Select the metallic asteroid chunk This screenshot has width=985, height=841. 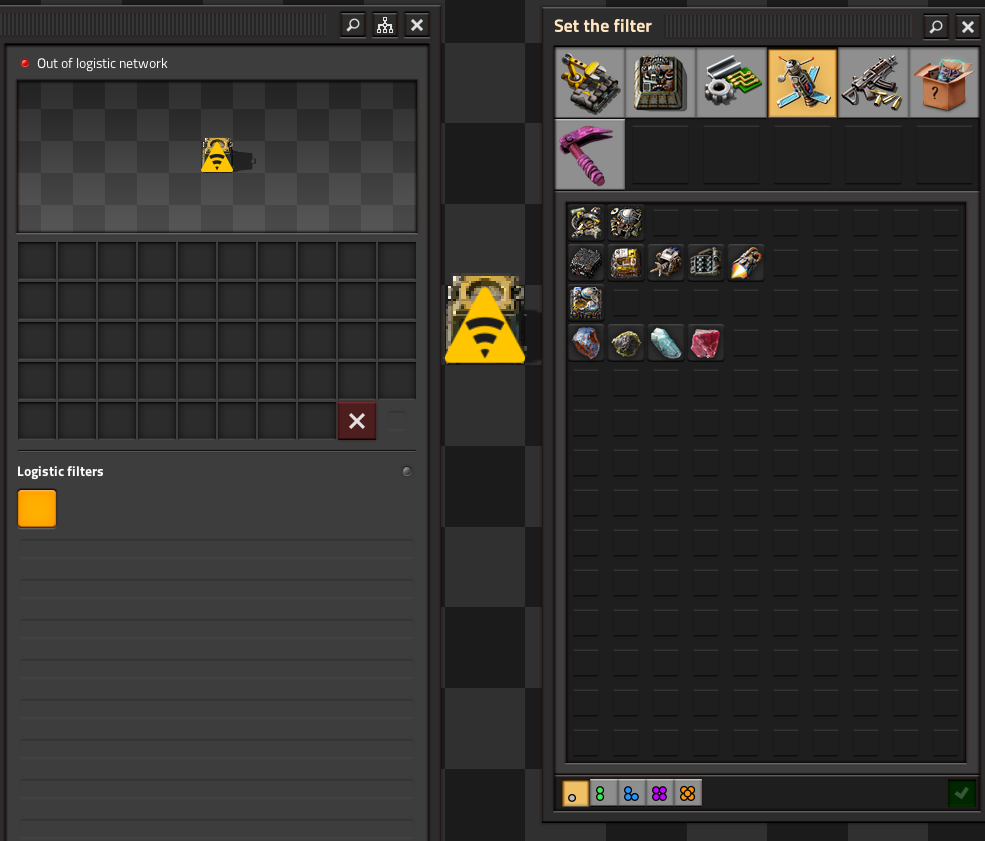coord(586,342)
